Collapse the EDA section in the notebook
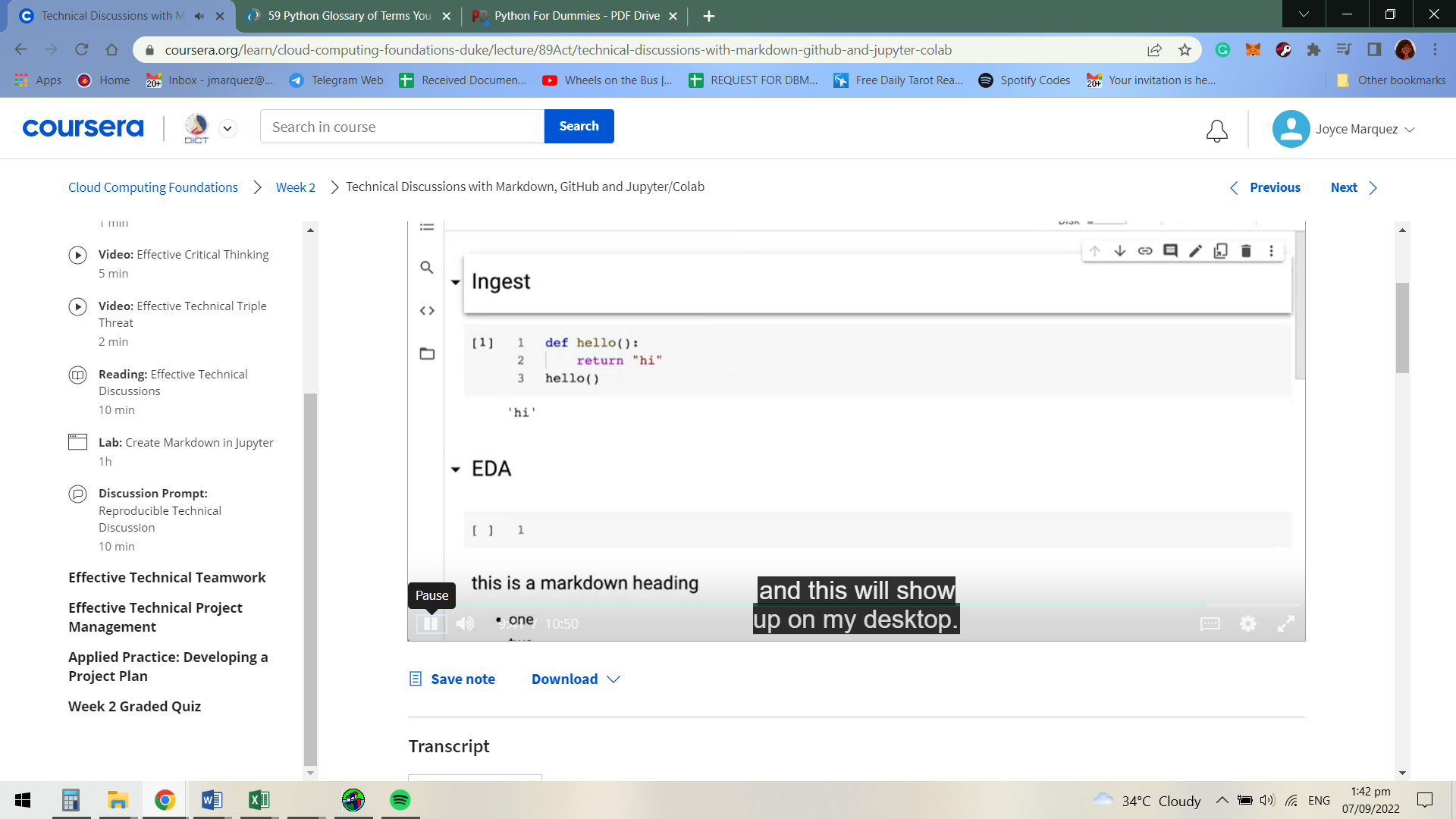 pos(456,469)
